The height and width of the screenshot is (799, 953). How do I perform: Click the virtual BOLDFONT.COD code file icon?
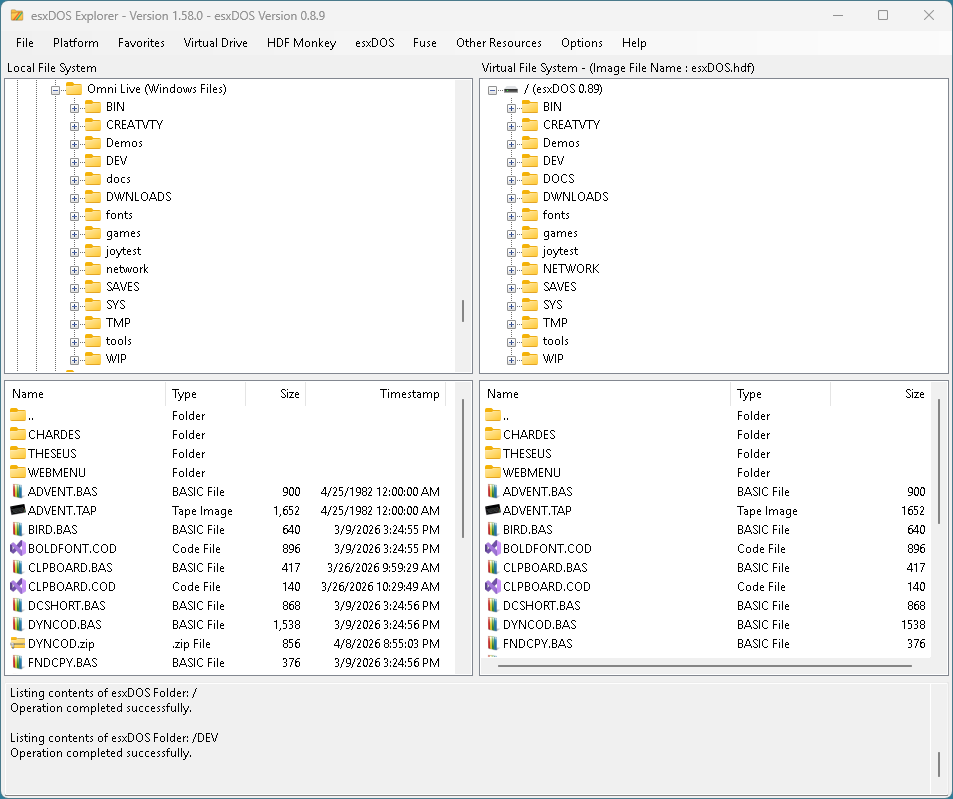point(493,548)
